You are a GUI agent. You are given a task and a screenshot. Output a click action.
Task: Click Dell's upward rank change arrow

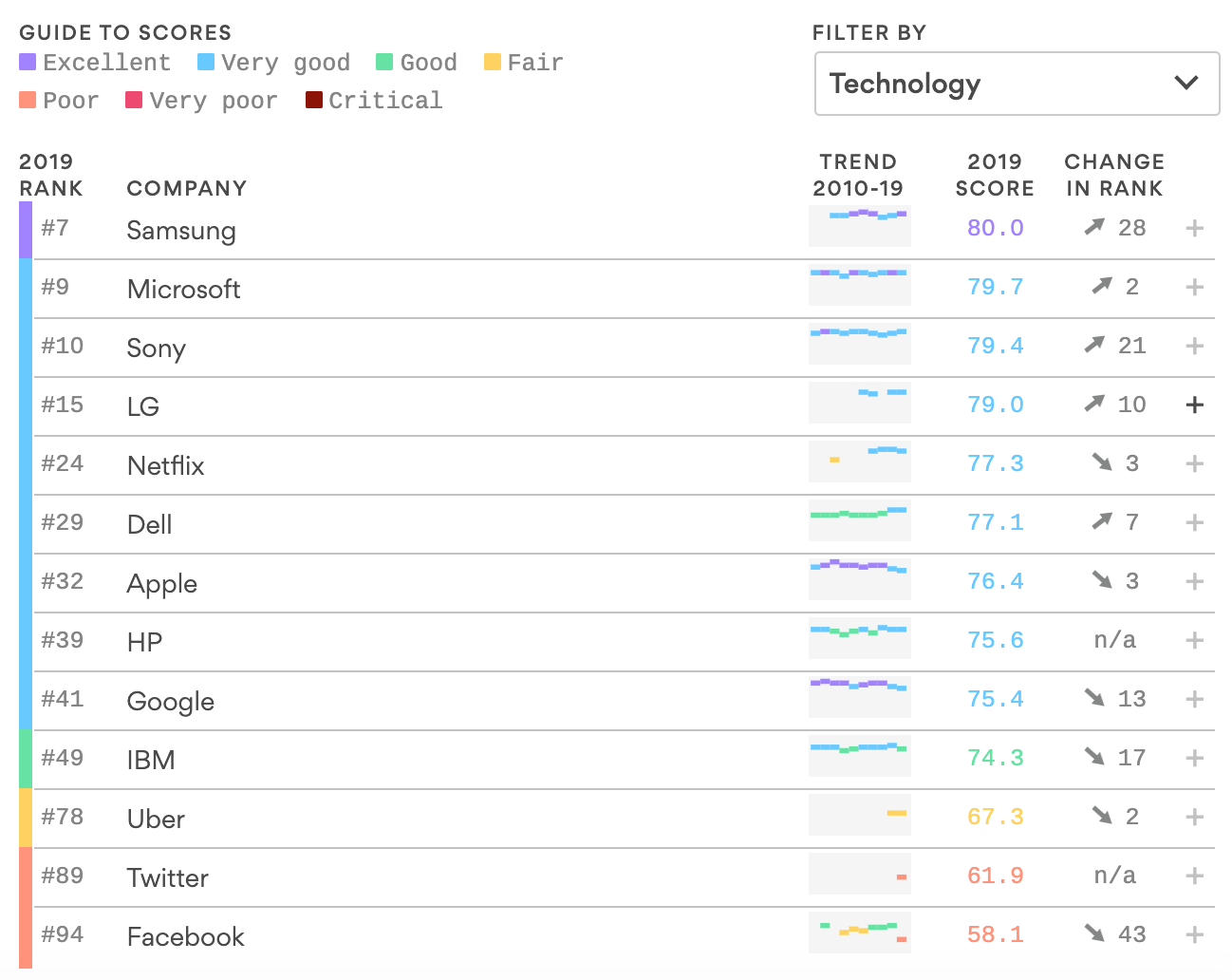pyautogui.click(x=1101, y=521)
